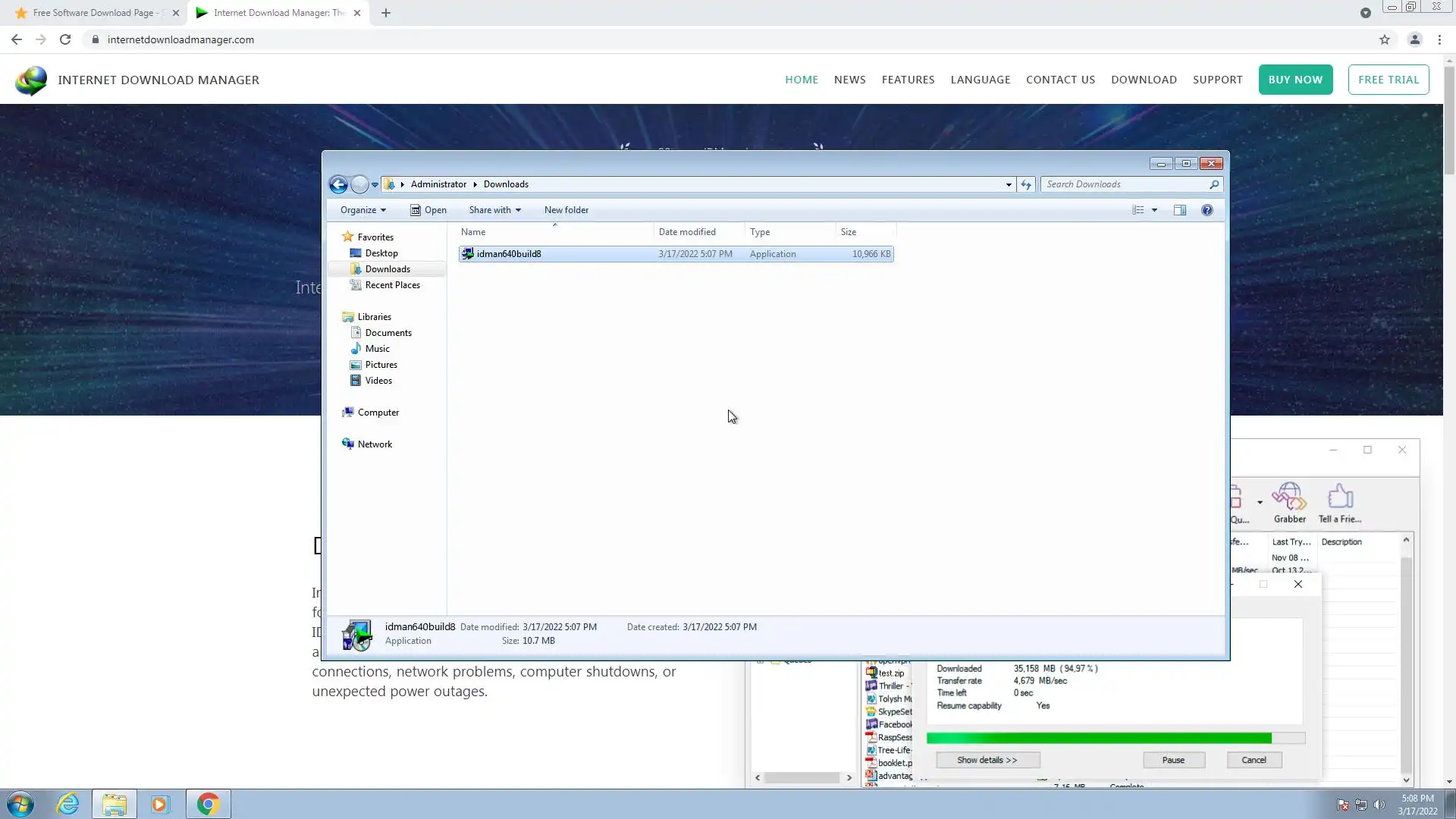
Task: Expand change view options arrow
Action: [1154, 210]
